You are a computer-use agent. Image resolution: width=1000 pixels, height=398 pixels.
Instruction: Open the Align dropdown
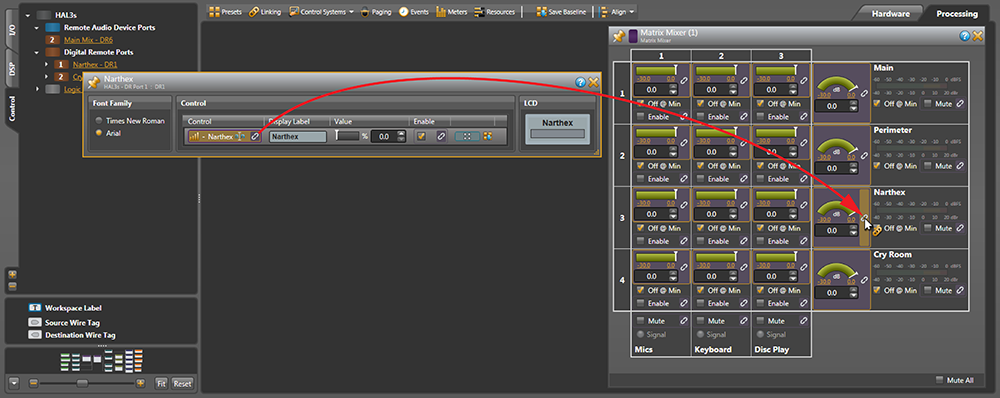(617, 11)
